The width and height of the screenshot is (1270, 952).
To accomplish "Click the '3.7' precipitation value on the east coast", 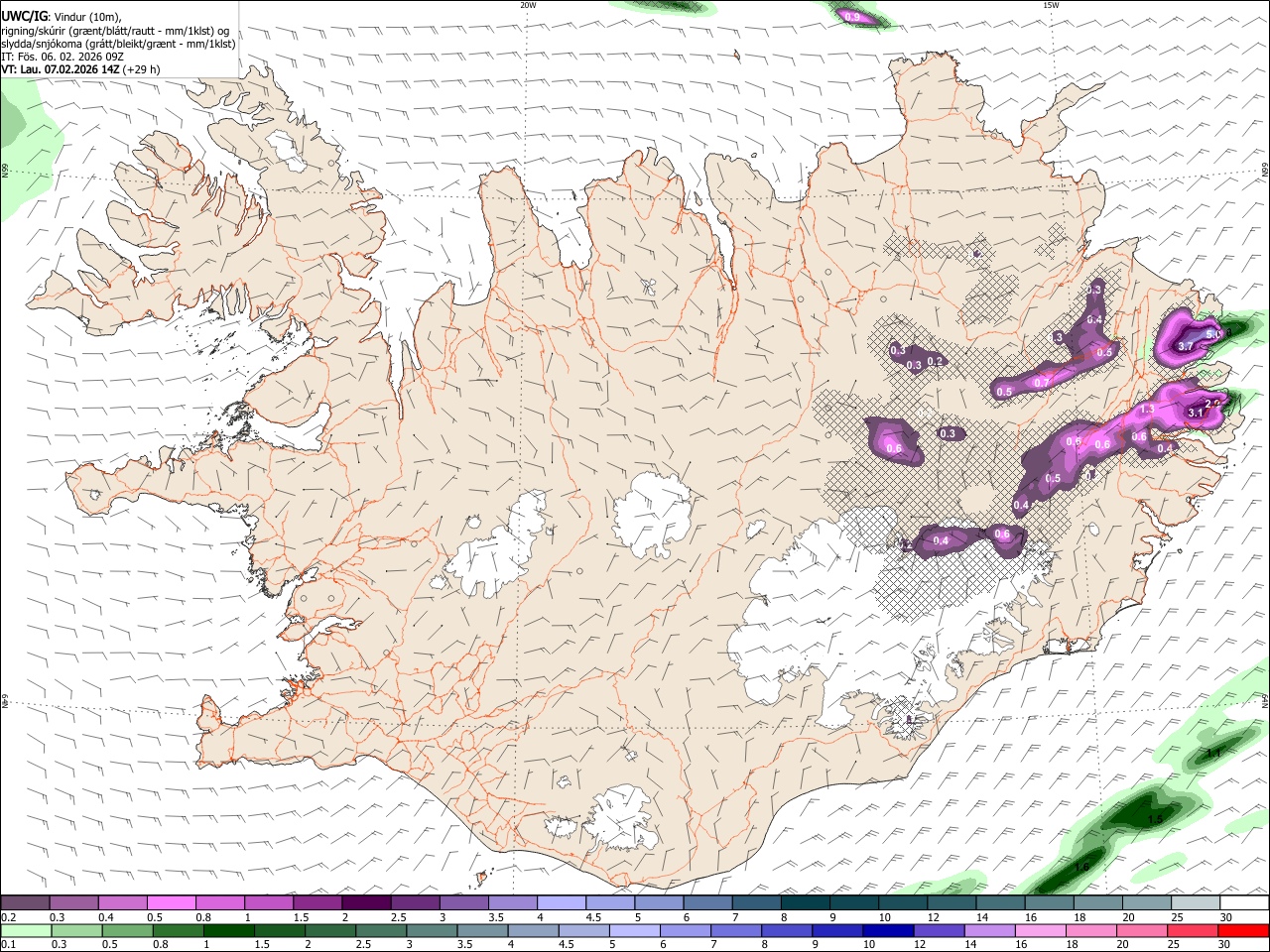I will coord(1186,346).
